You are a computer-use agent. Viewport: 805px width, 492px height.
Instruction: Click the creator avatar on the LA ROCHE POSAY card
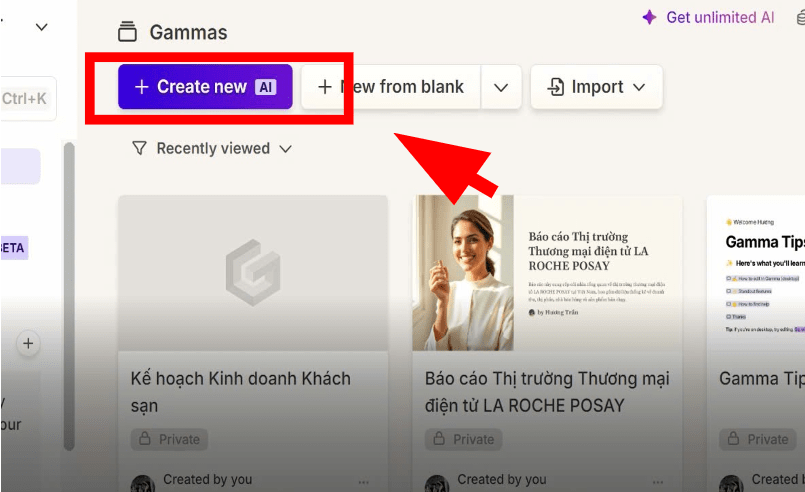pyautogui.click(x=436, y=482)
